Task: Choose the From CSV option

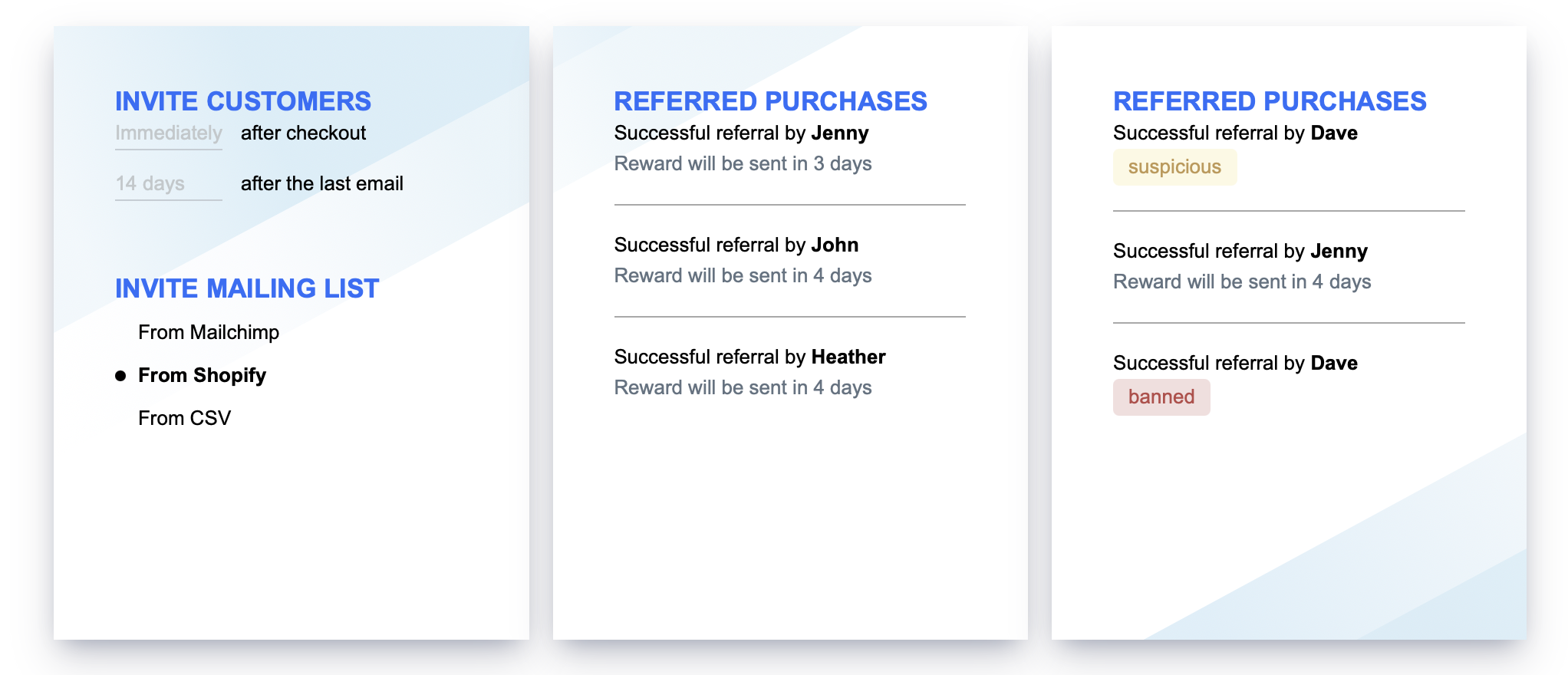Action: coord(184,418)
